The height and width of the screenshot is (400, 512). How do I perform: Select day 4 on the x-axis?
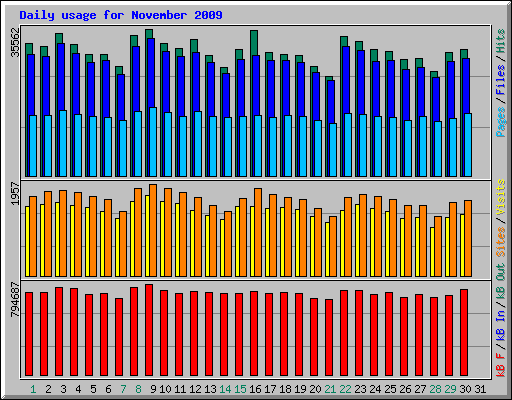[x=78, y=389]
